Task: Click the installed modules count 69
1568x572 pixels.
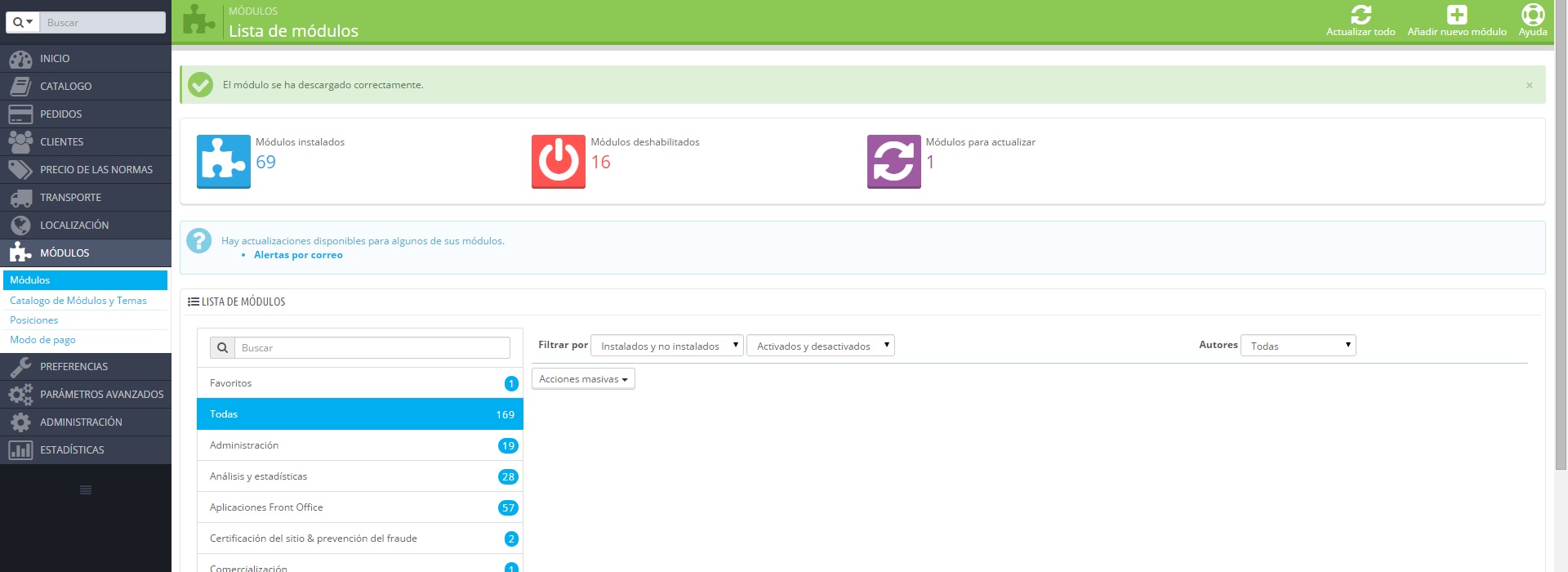Action: coord(266,162)
